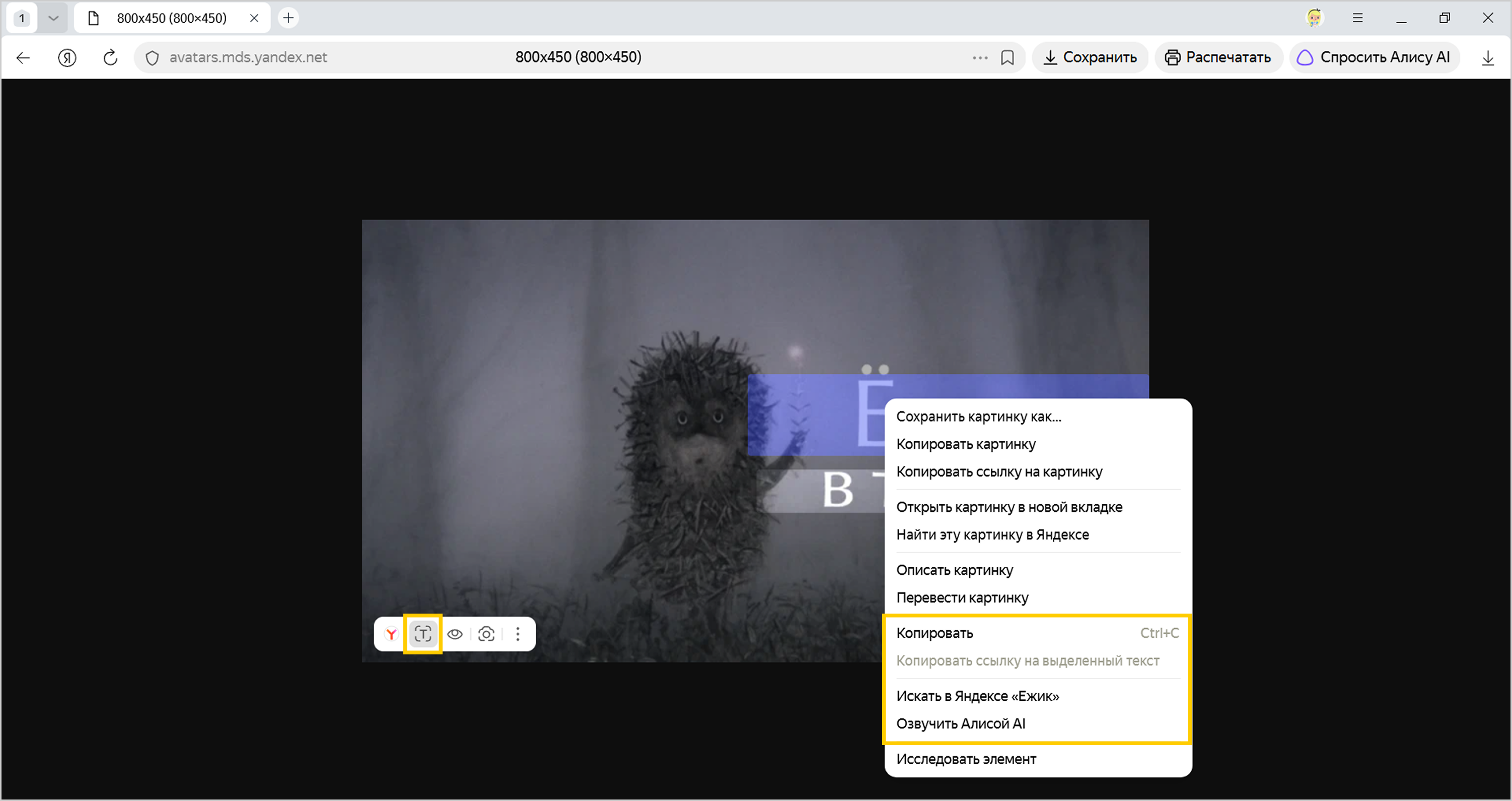The image size is (1512, 801).
Task: Open the Yandex home page button
Action: [67, 57]
